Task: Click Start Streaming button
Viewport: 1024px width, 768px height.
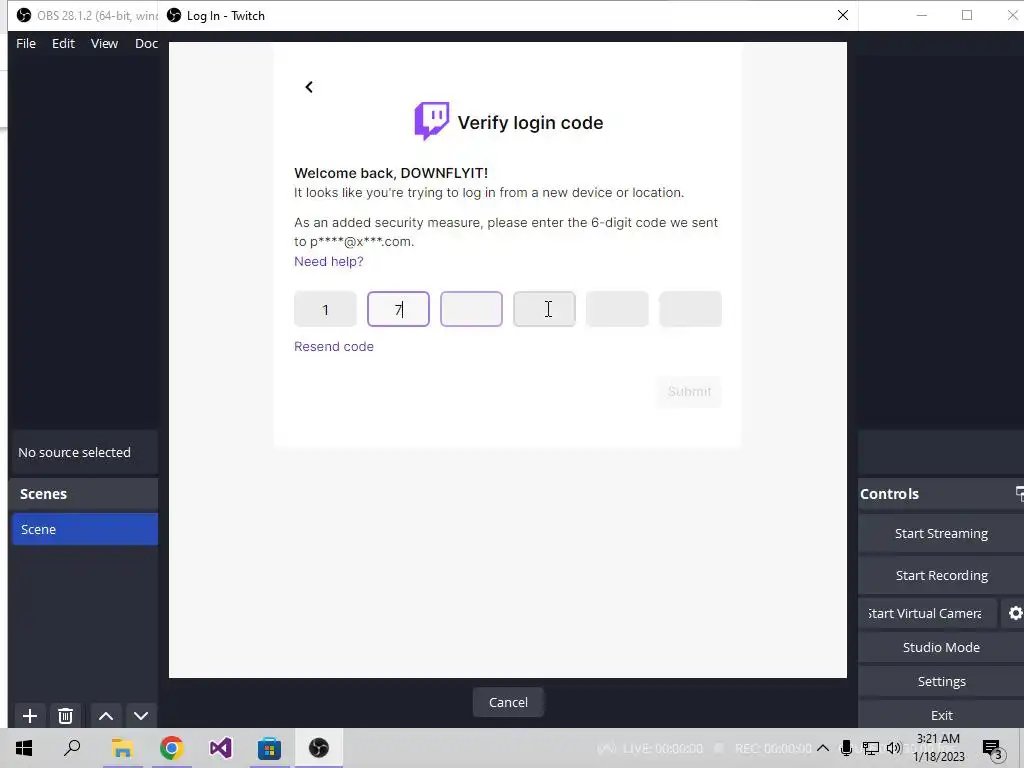Action: click(x=941, y=533)
